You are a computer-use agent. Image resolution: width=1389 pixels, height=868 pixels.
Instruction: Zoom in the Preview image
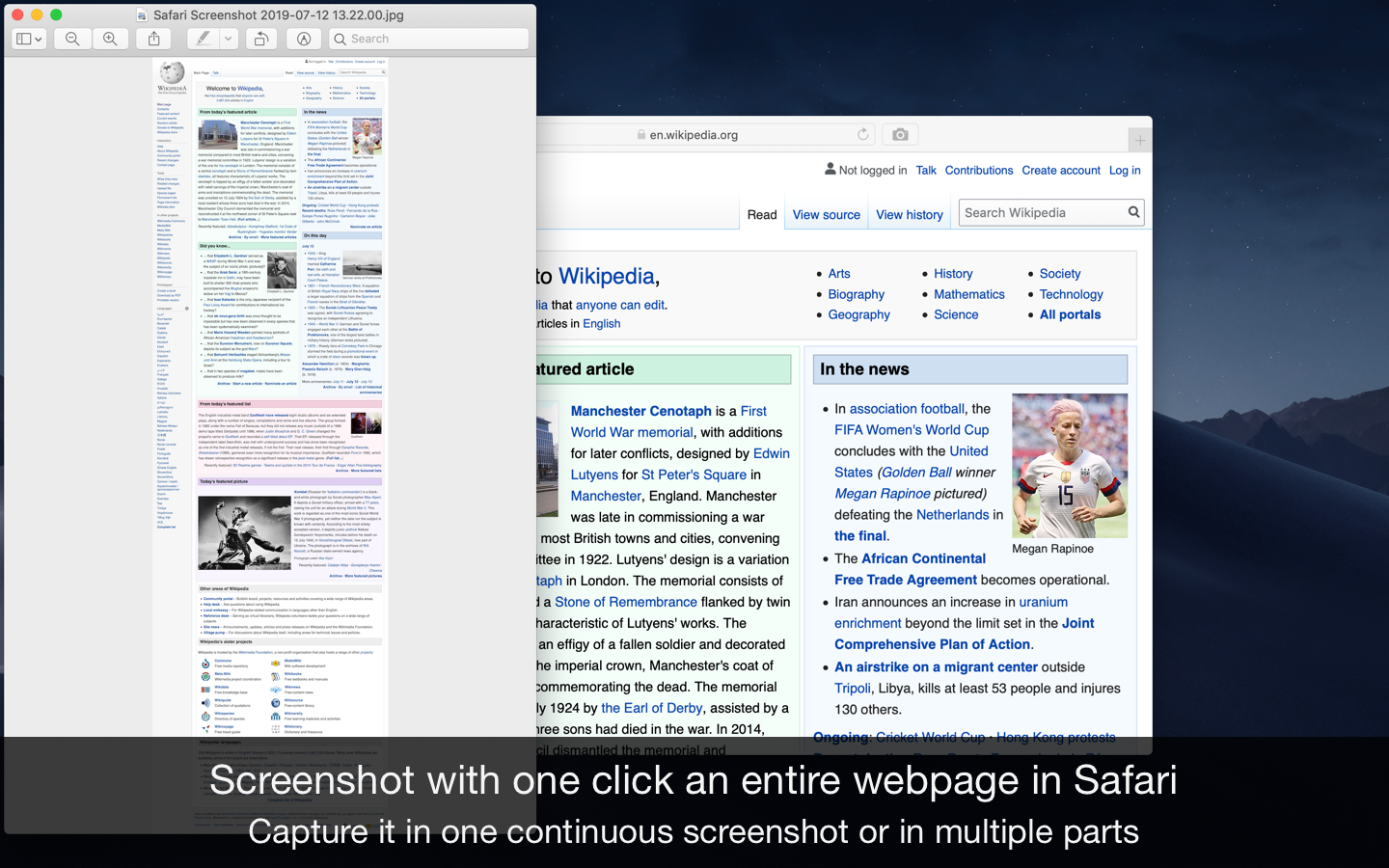click(110, 39)
